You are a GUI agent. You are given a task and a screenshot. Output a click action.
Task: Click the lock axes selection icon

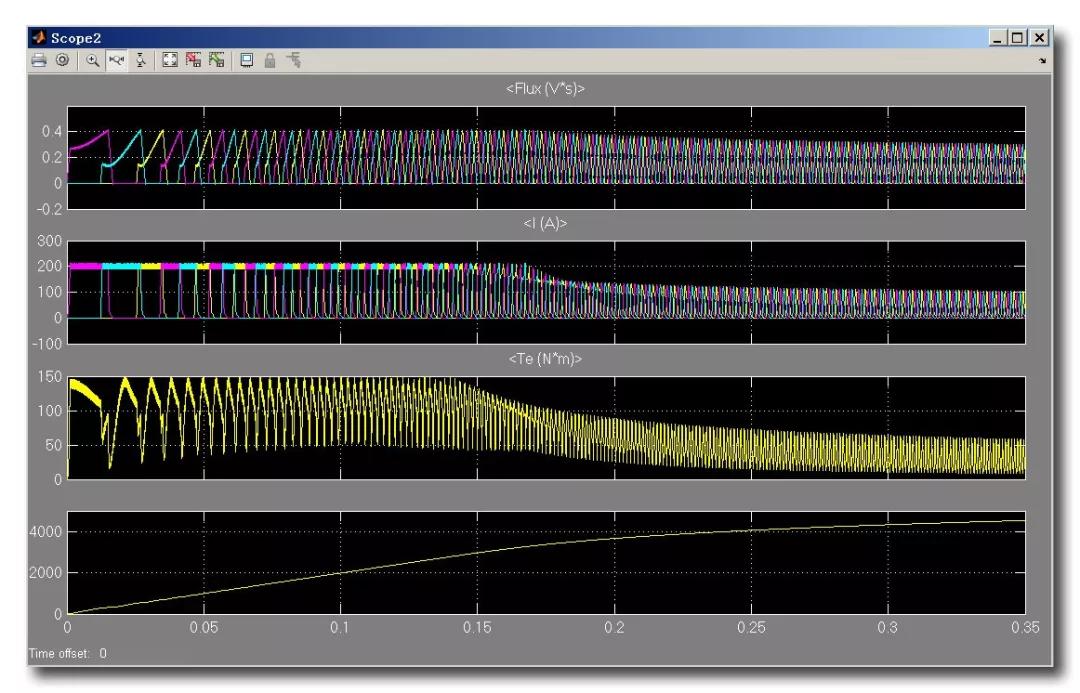268,60
